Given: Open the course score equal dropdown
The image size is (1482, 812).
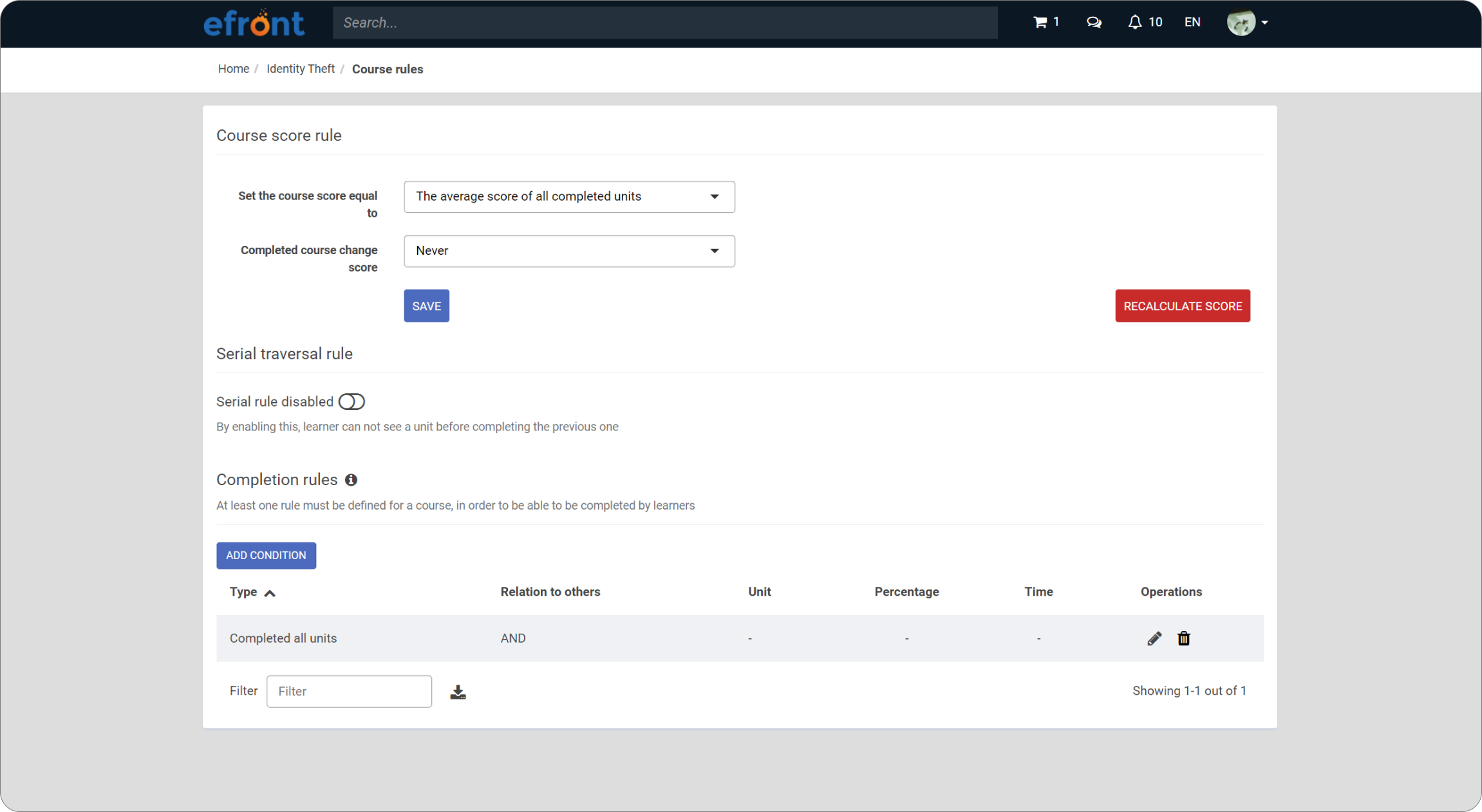Looking at the screenshot, I should click(569, 197).
